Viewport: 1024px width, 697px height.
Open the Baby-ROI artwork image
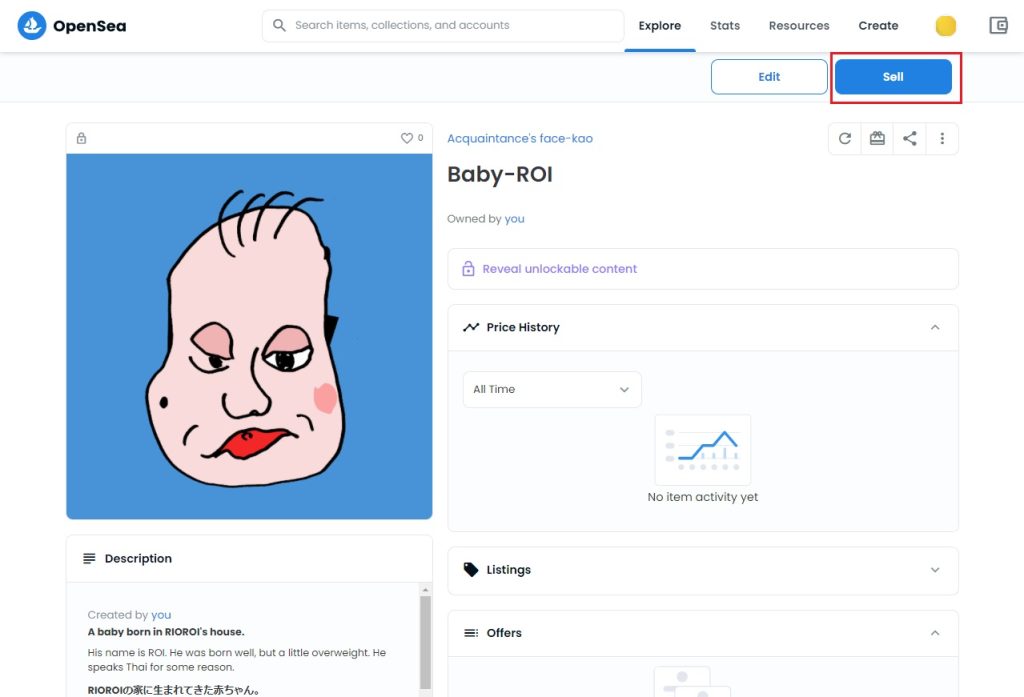point(249,336)
